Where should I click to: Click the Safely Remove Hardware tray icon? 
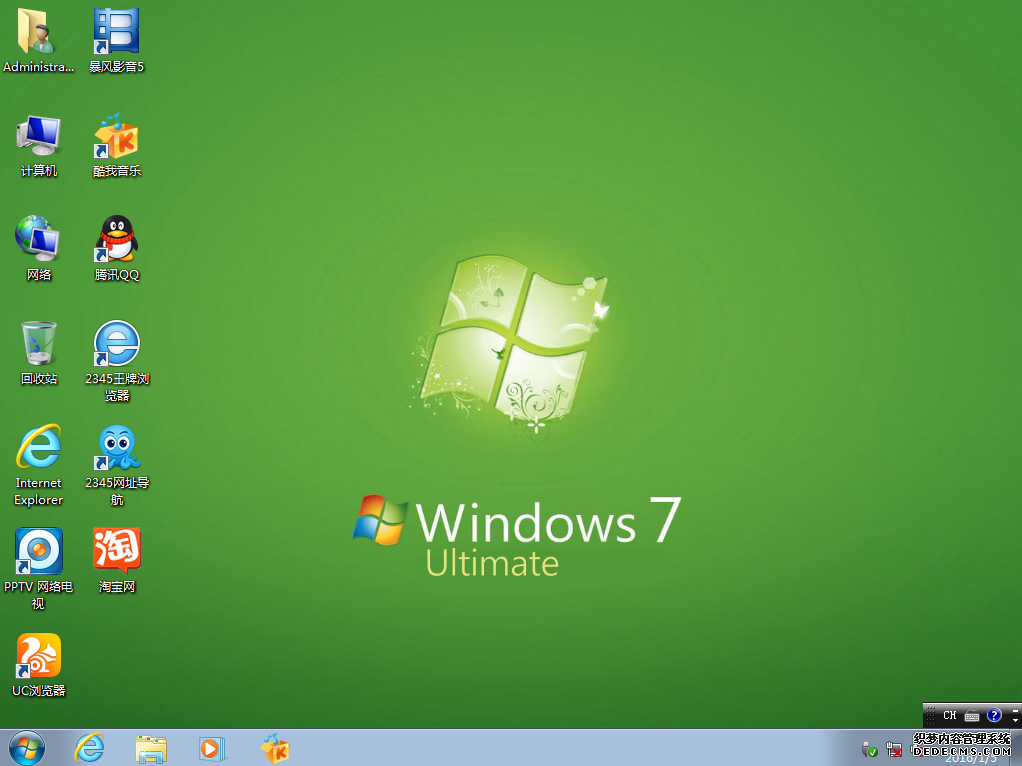click(869, 750)
